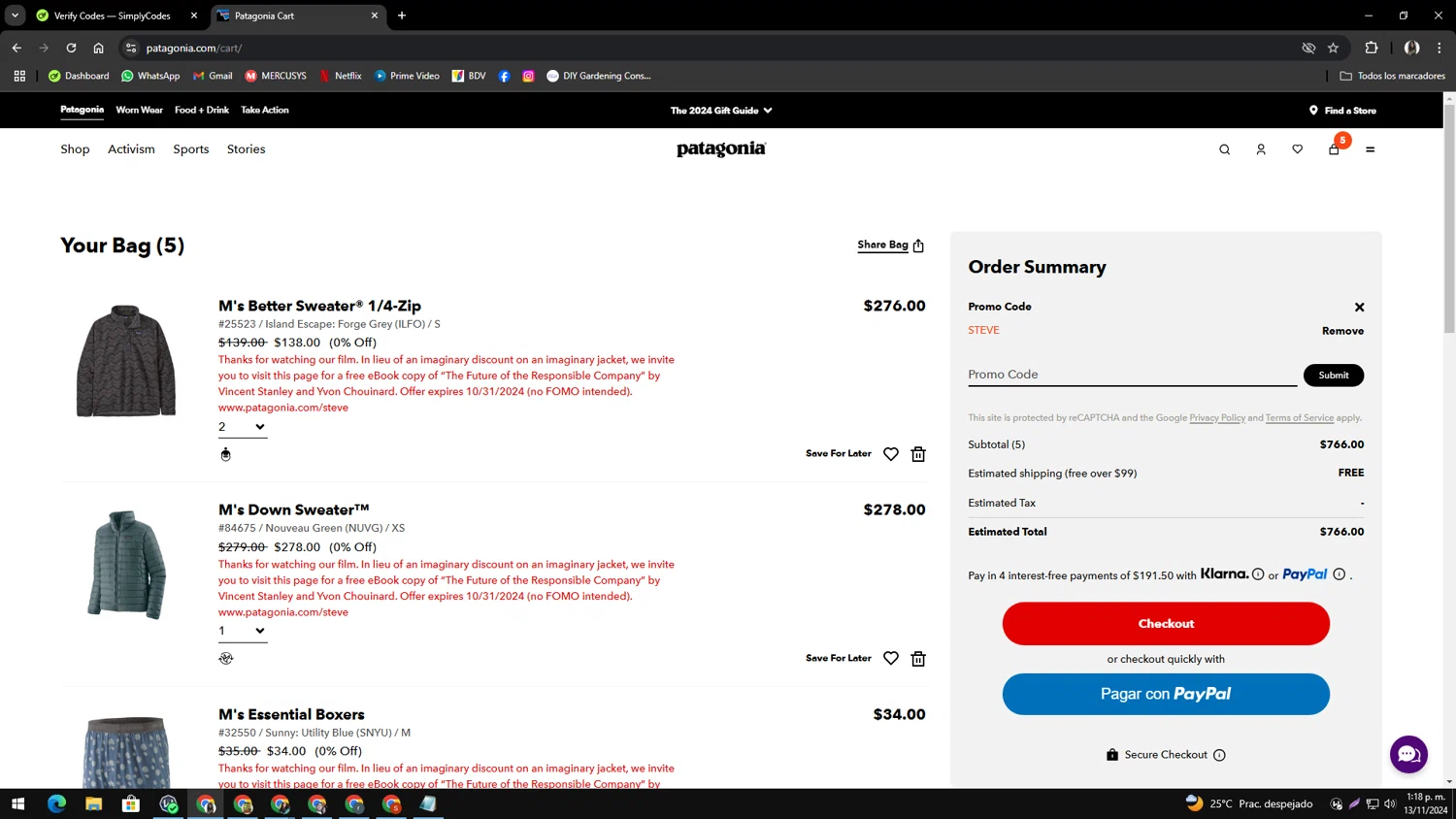This screenshot has height=819, width=1456.
Task: Select Take Action top nav link
Action: tap(265, 110)
